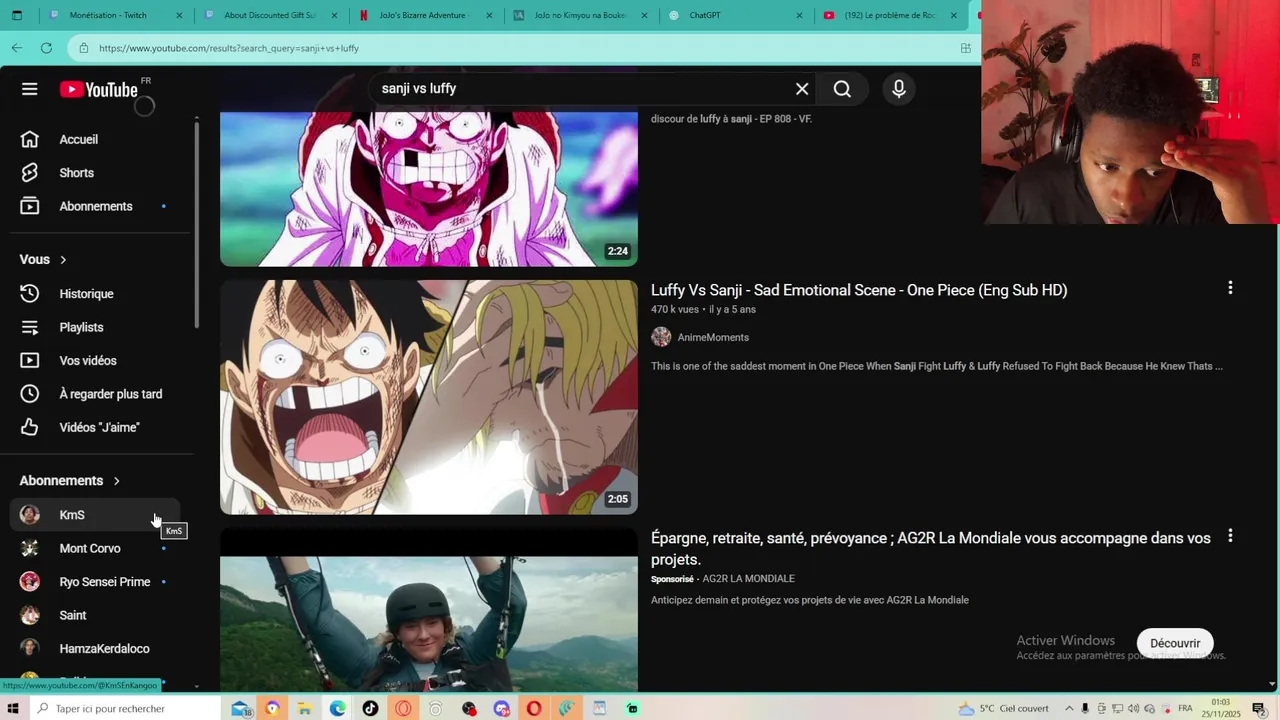Click the Découvrir button

tap(1175, 643)
